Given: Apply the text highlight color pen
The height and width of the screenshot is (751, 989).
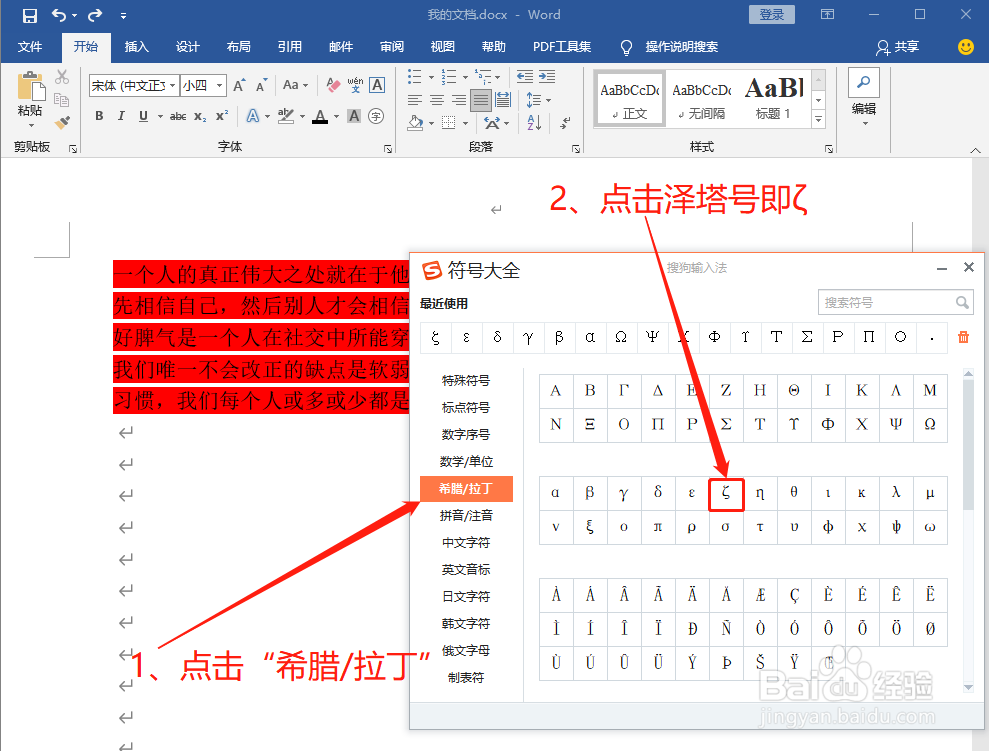Looking at the screenshot, I should pyautogui.click(x=286, y=116).
